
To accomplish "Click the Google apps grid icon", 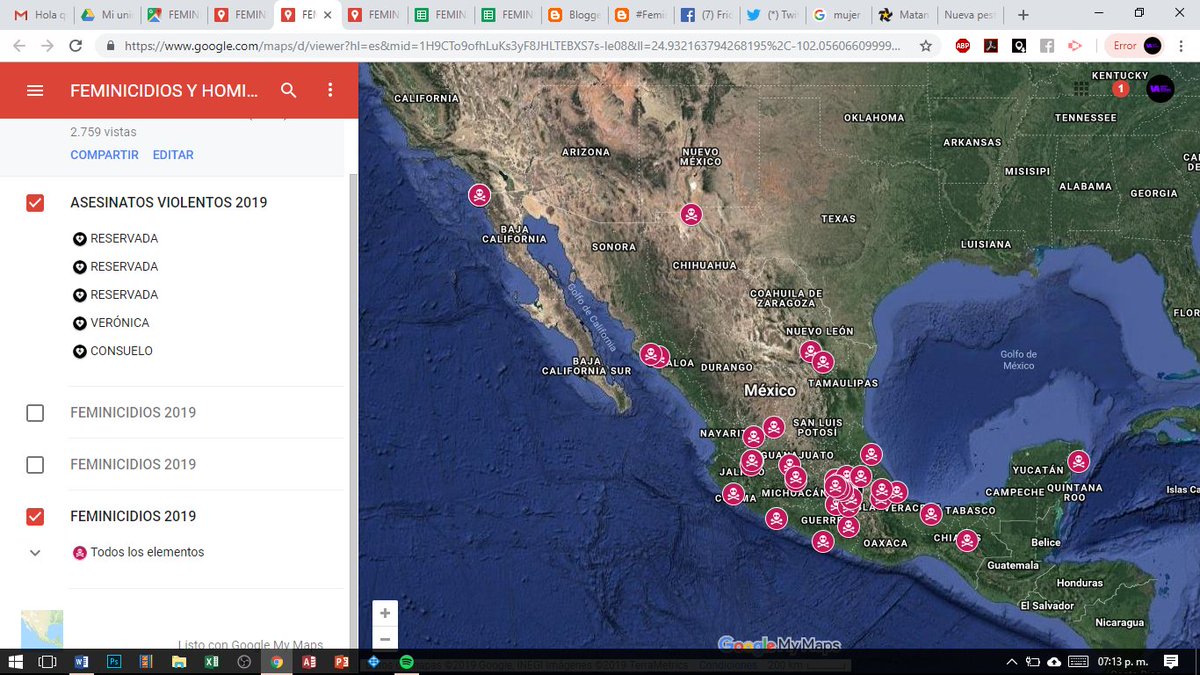I will [x=1081, y=89].
